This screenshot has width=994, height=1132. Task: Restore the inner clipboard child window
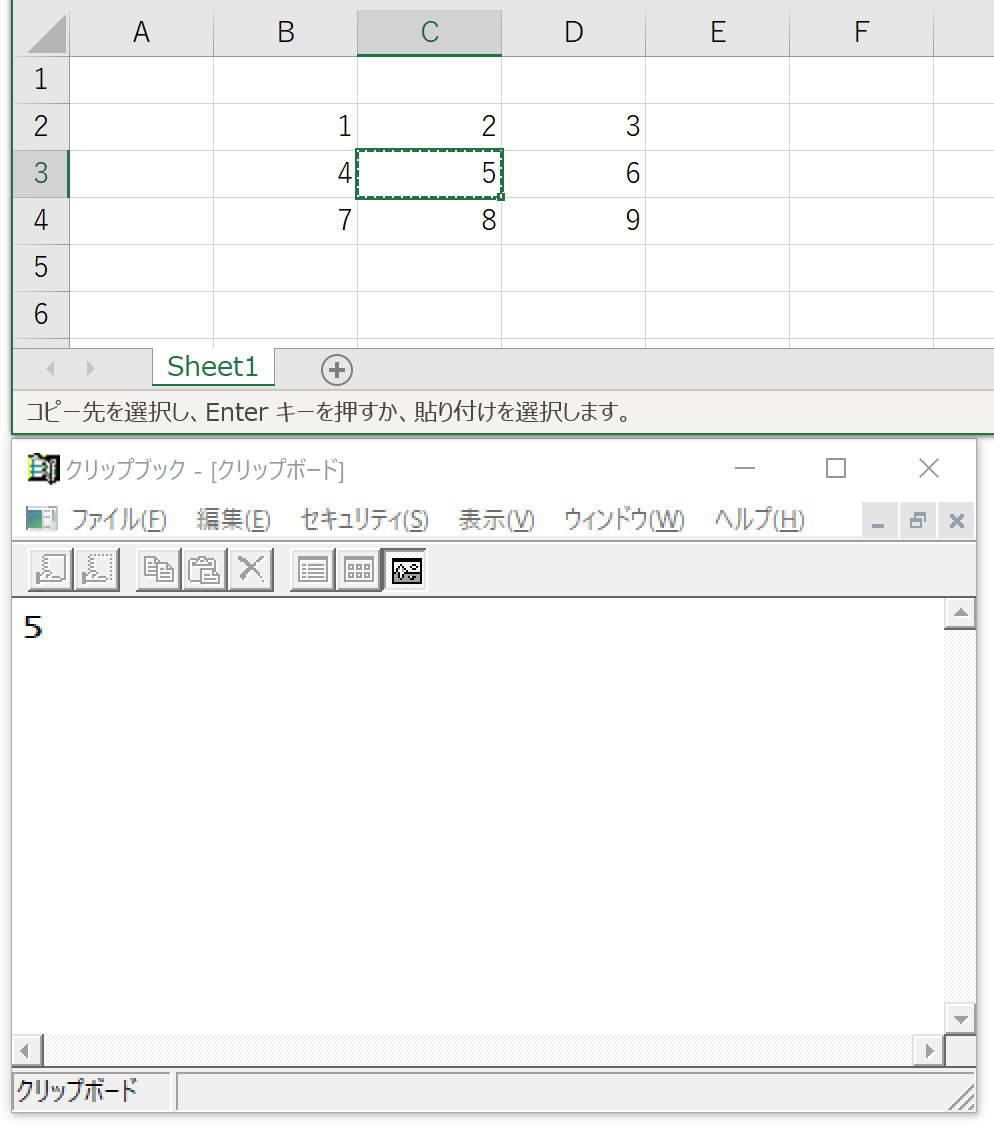tap(917, 521)
